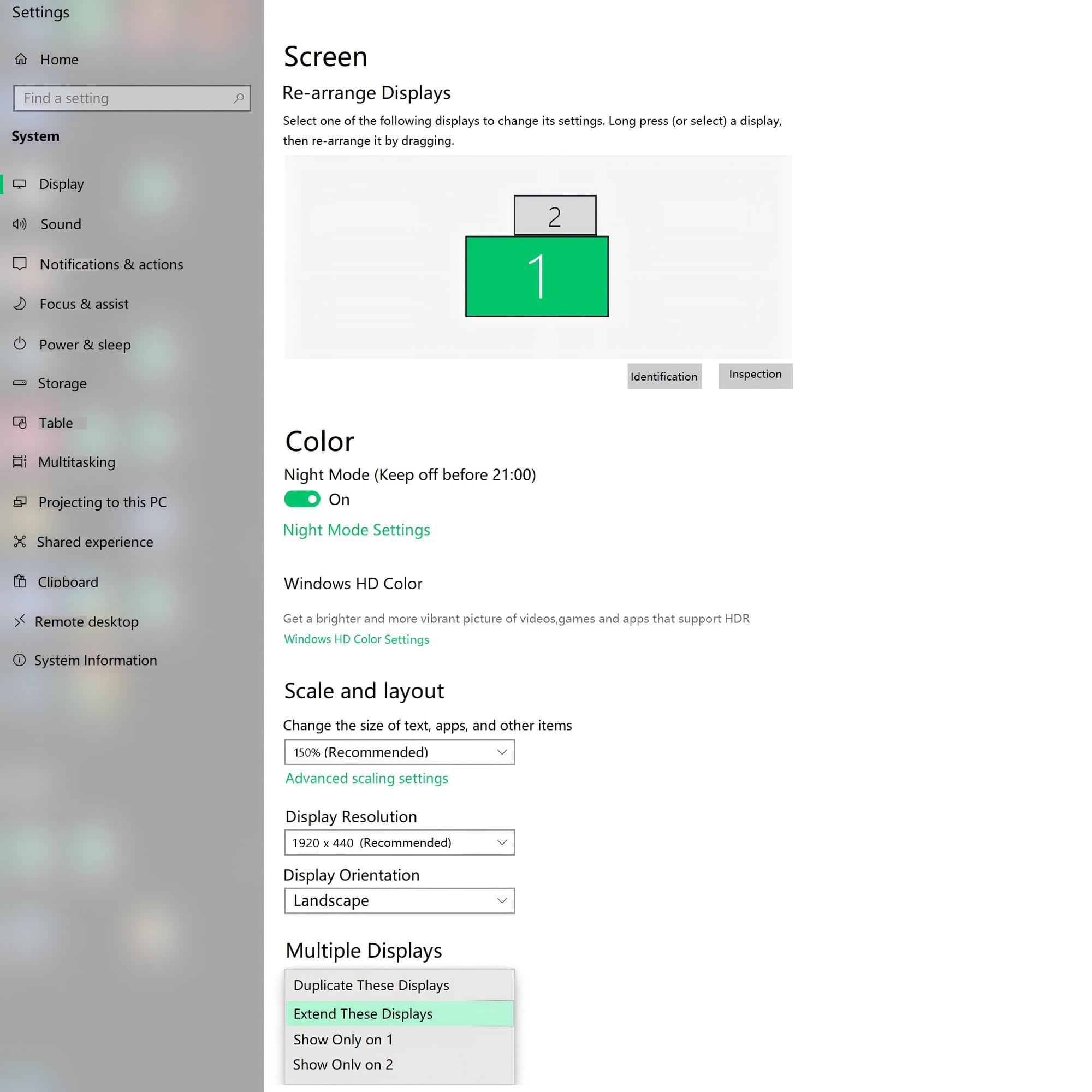Image resolution: width=1092 pixels, height=1092 pixels.
Task: Open the Landscape orientation dropdown
Action: [x=399, y=900]
